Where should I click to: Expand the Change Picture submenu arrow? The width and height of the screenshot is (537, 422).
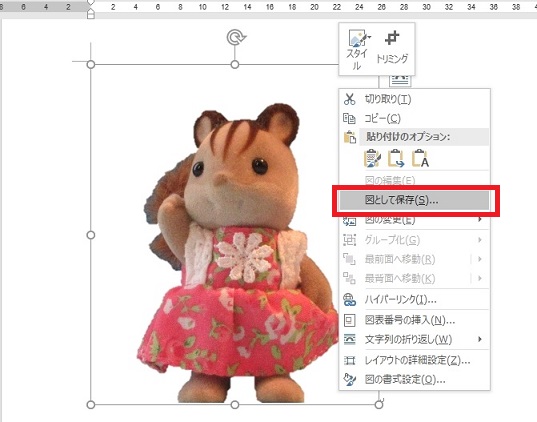(480, 219)
